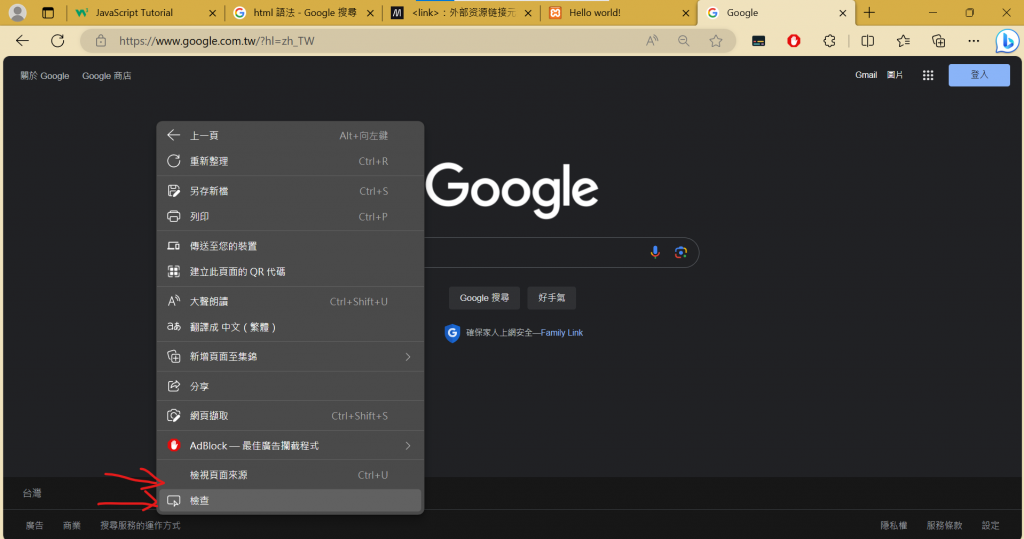Choose 建立此頁面的 QR 代碼
This screenshot has height=539, width=1024.
point(290,271)
